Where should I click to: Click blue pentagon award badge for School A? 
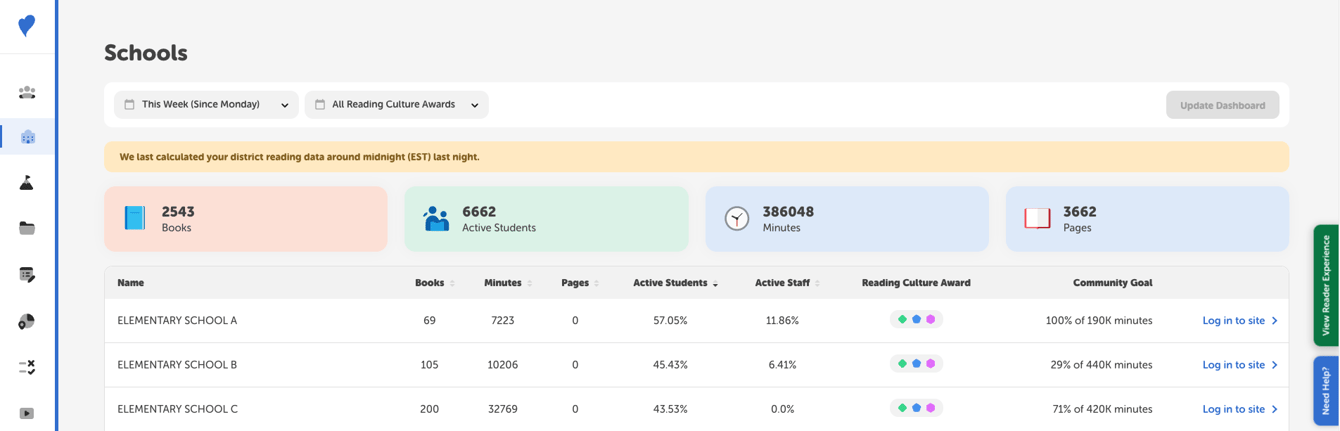tap(916, 320)
